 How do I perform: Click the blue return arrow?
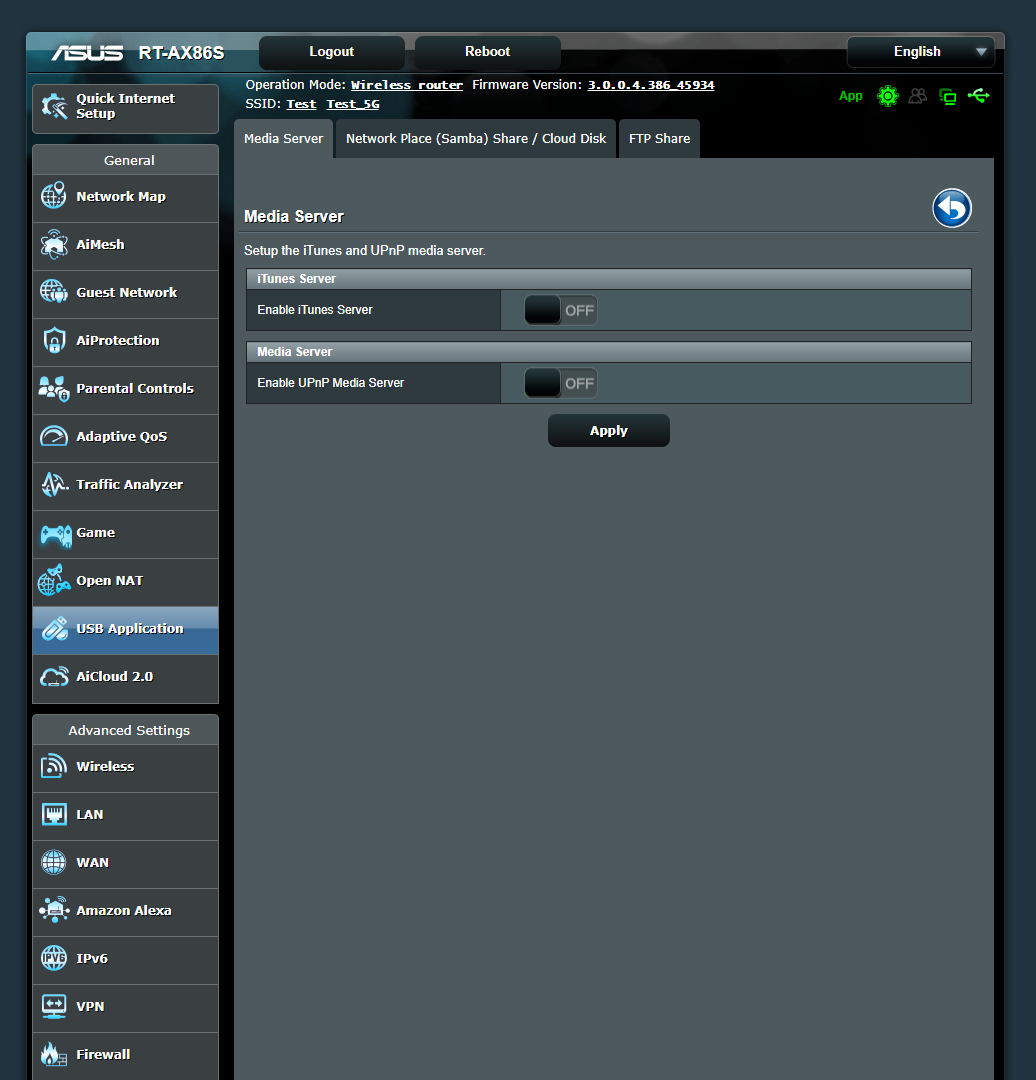point(952,208)
